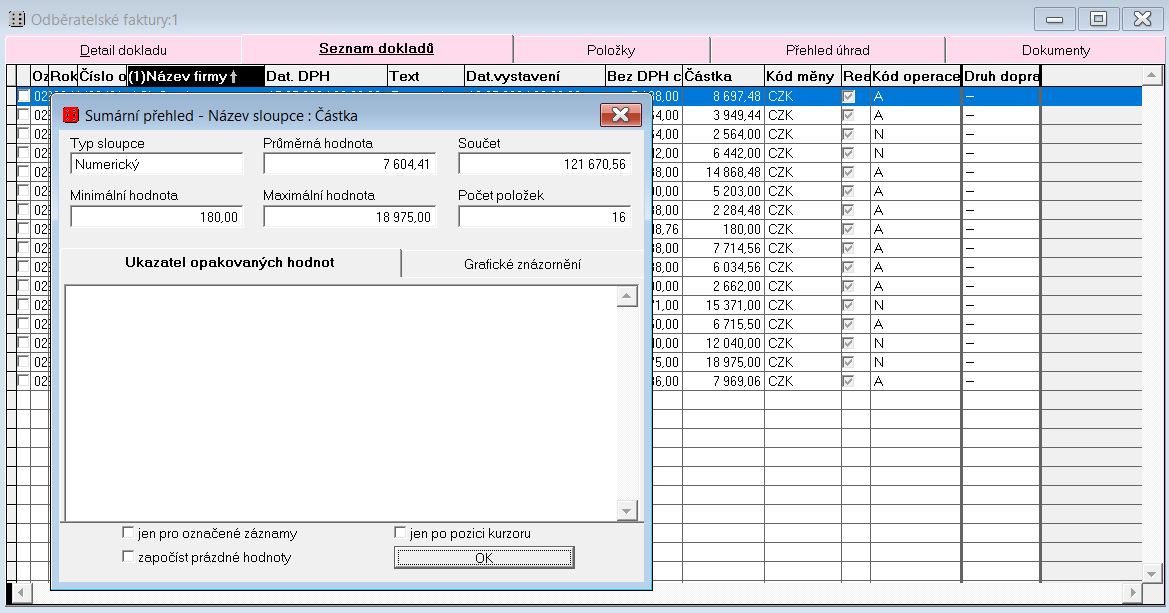
Task: Close the Sumární přehled dialog
Action: (x=620, y=115)
